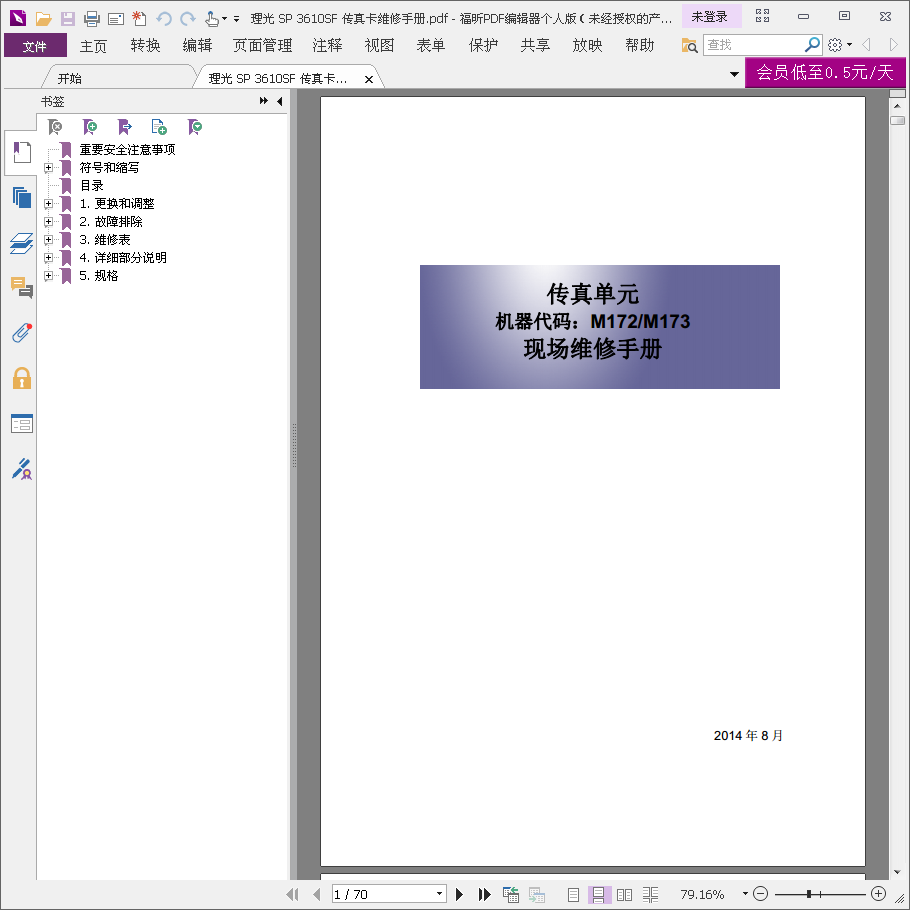Open a file with the folder icon
Screen dimensions: 910x910
pyautogui.click(x=44, y=19)
